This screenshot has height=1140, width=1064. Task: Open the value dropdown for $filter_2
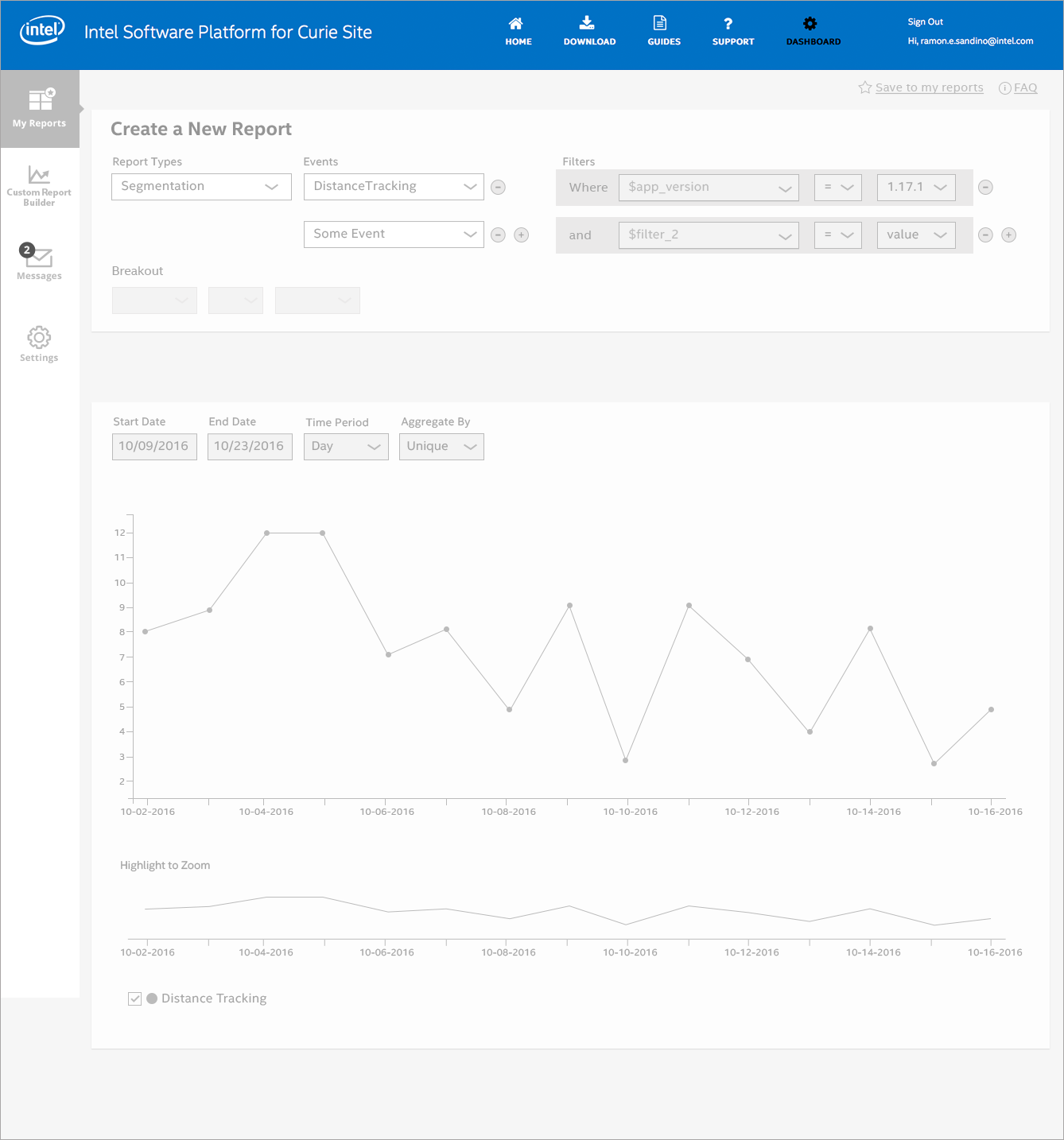(x=916, y=235)
